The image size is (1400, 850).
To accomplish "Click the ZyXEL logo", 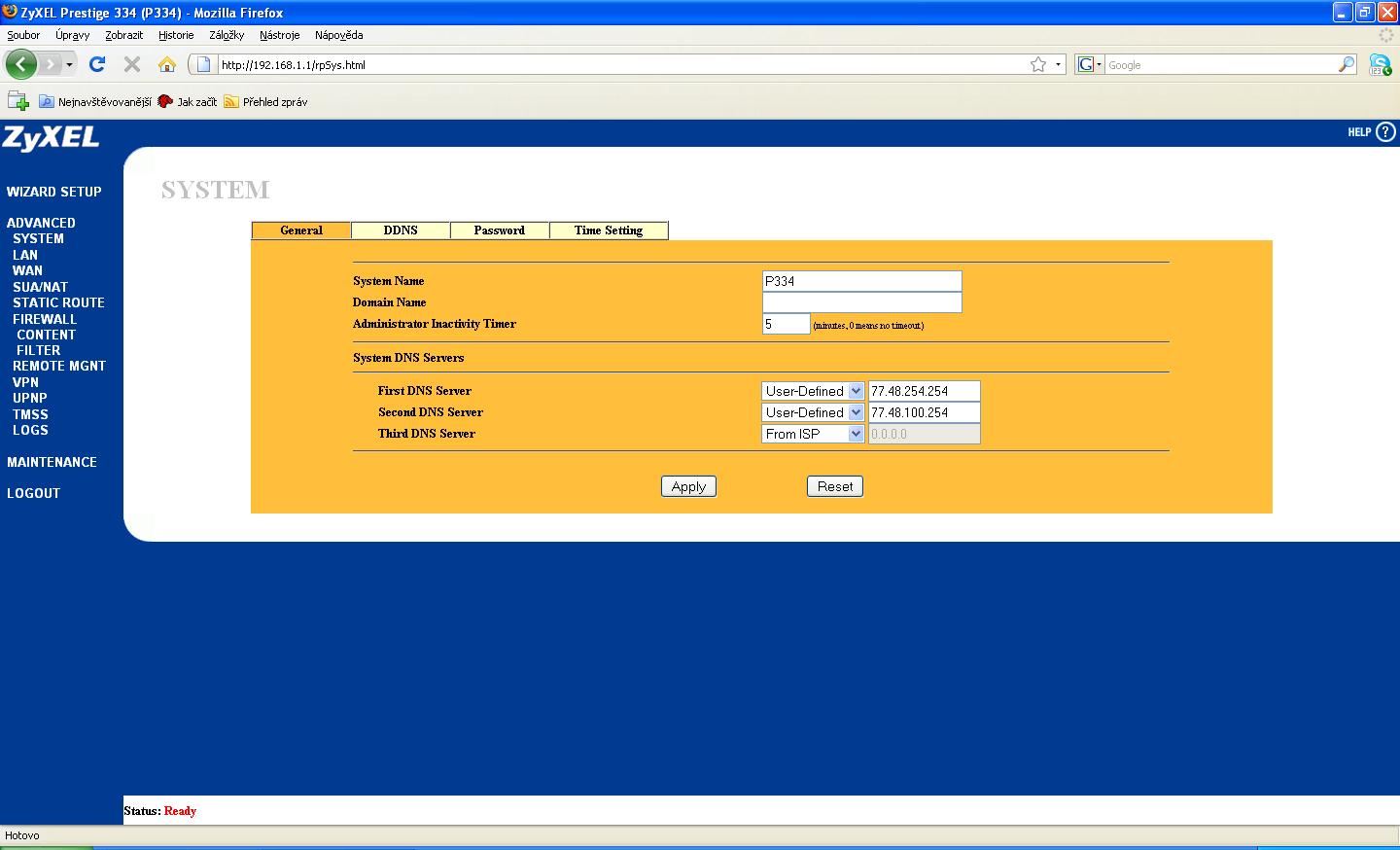I will tap(51, 138).
